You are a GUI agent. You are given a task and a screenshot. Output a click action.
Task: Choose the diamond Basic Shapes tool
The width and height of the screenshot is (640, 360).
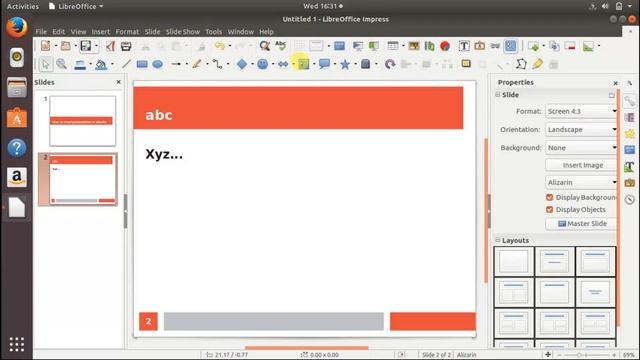(x=242, y=64)
